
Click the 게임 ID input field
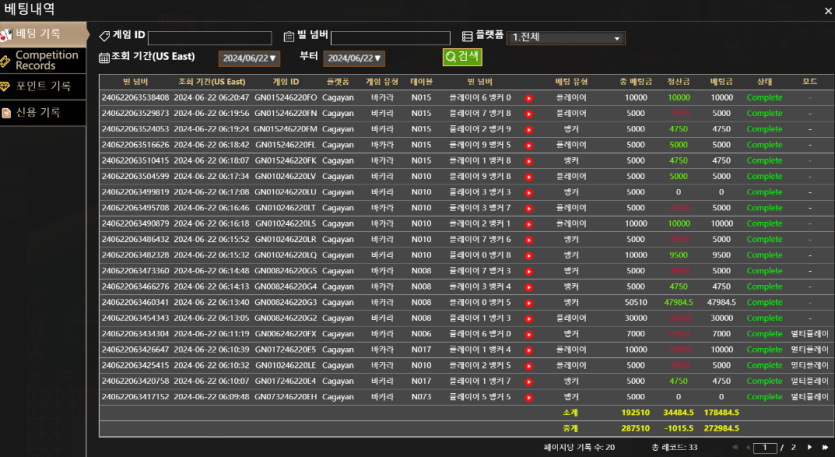(x=210, y=38)
